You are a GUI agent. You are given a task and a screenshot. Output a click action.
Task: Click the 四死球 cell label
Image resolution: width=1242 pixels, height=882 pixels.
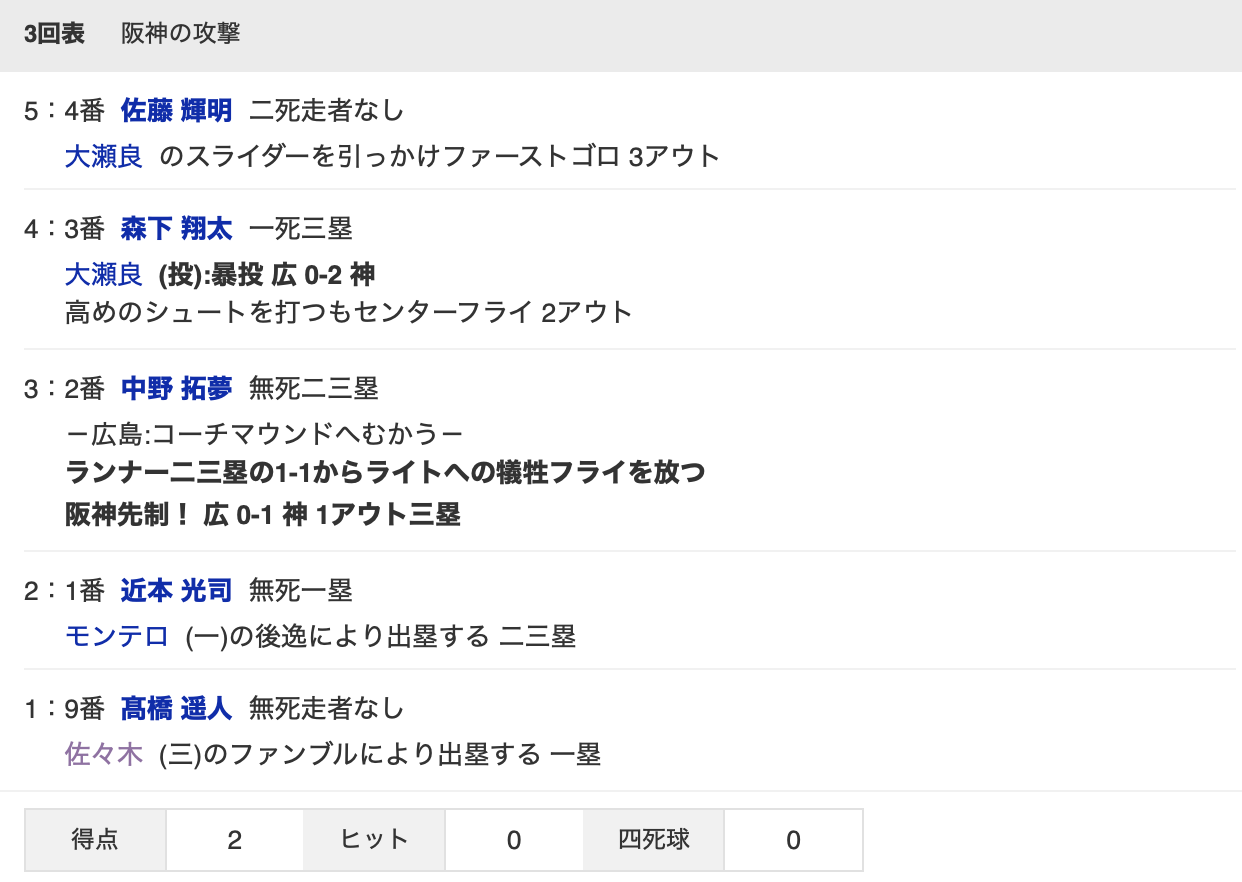[x=654, y=840]
